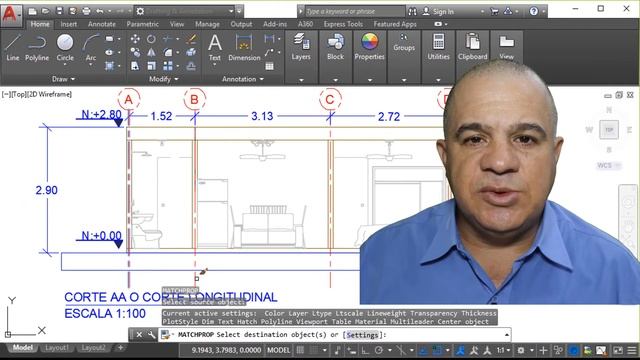
Task: Select the Ellipse tool icon
Action: (x=109, y=52)
